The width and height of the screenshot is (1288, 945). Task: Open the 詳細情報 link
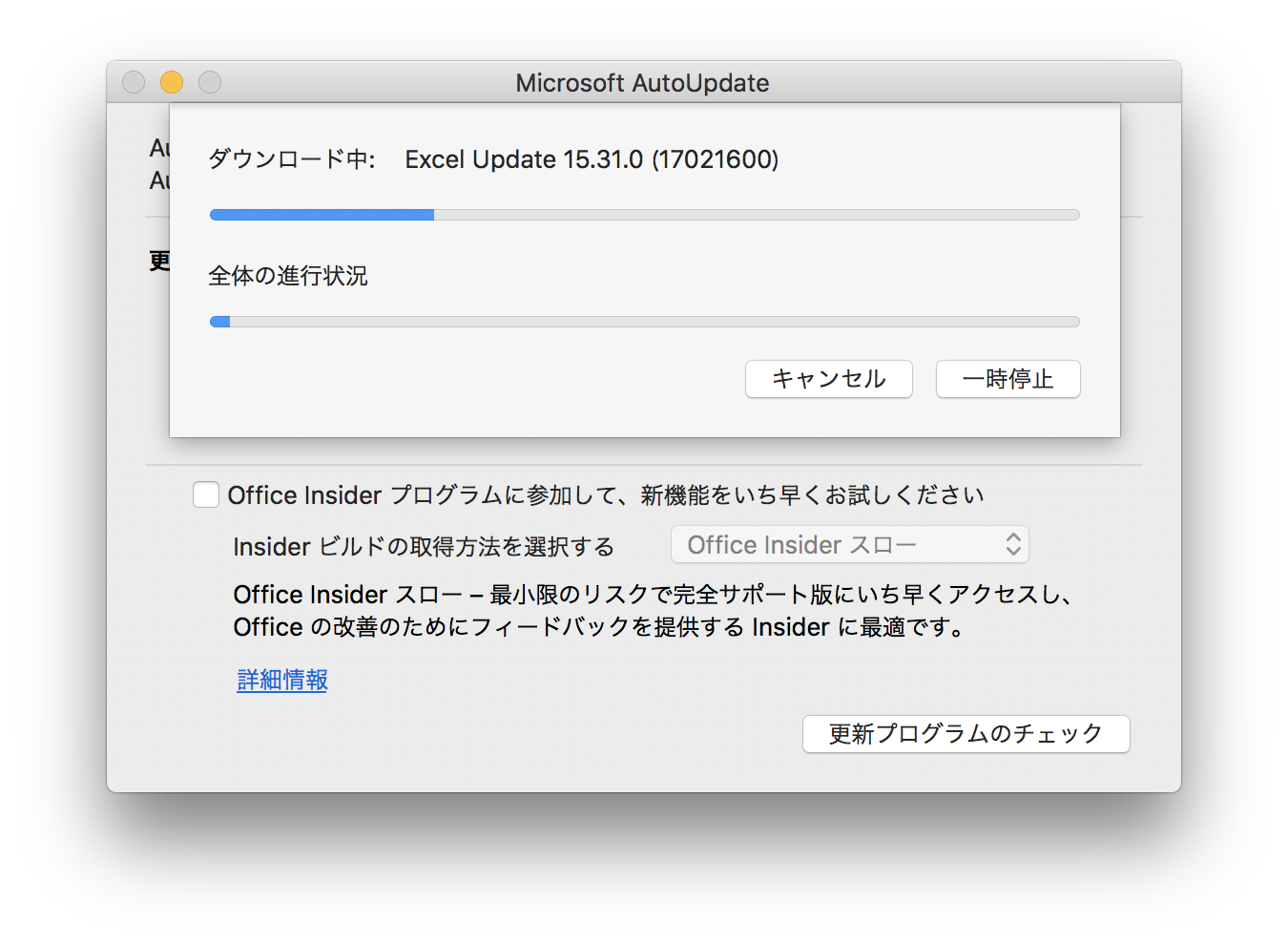[x=282, y=680]
